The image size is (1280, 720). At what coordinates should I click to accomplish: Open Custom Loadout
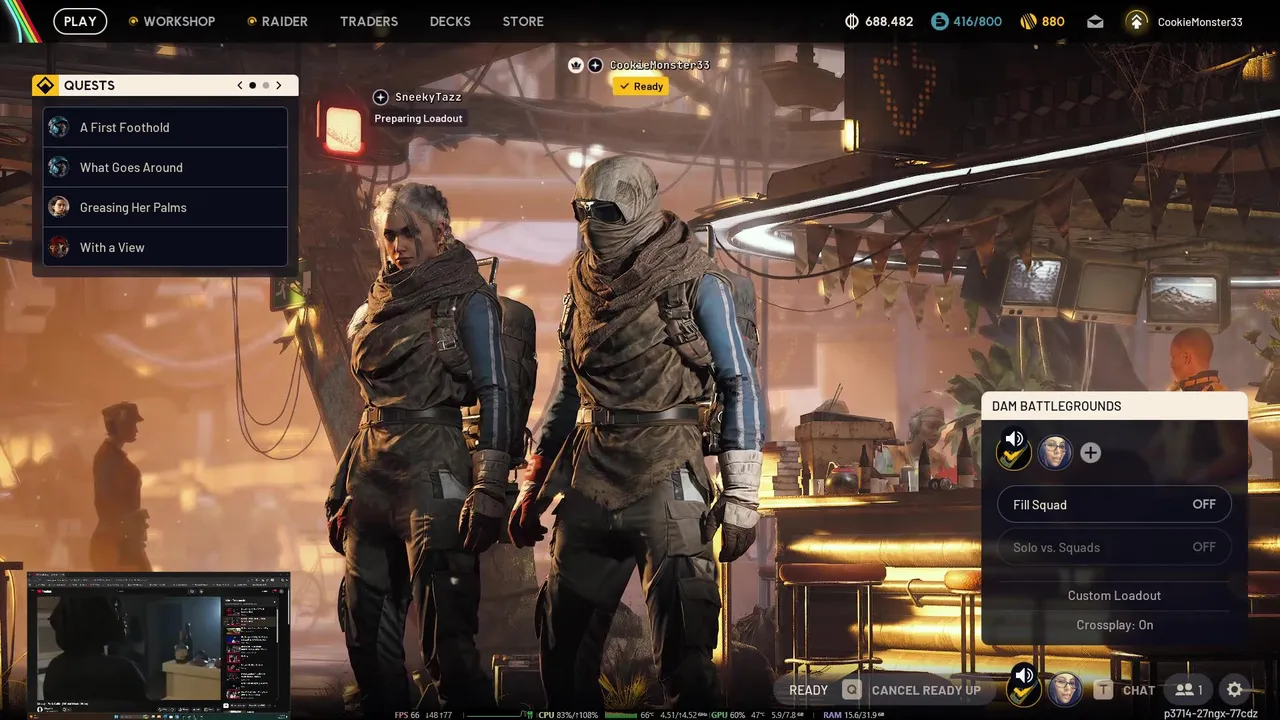click(x=1114, y=595)
